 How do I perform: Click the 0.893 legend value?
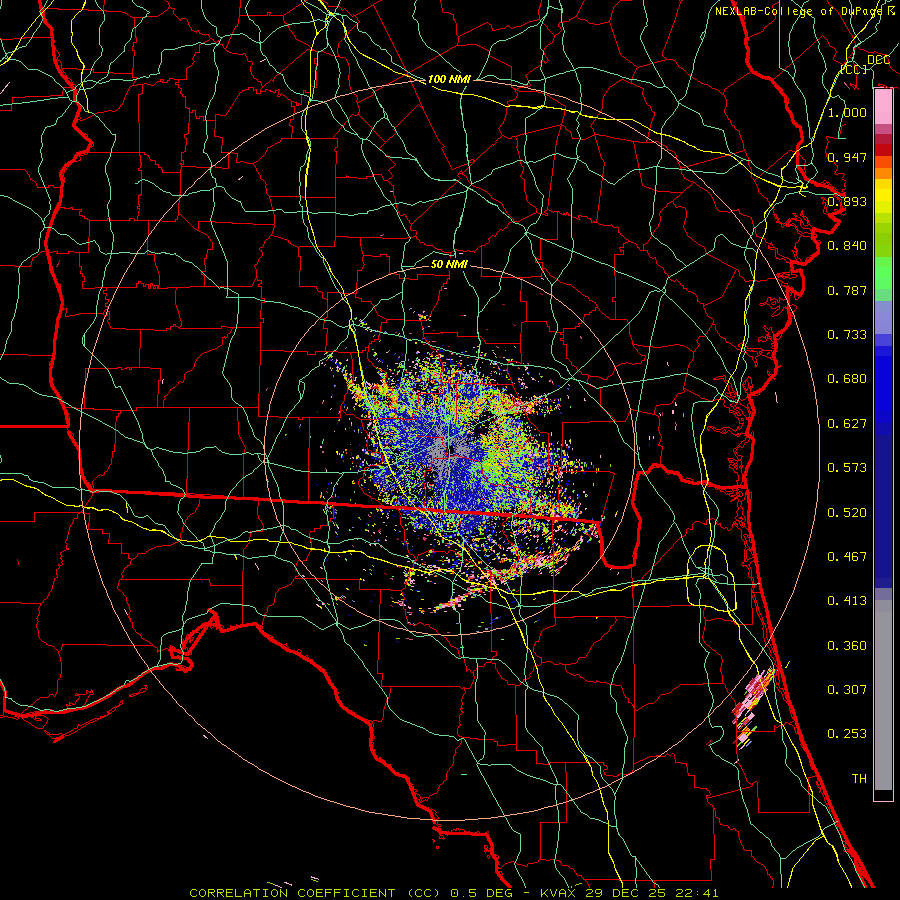[847, 201]
